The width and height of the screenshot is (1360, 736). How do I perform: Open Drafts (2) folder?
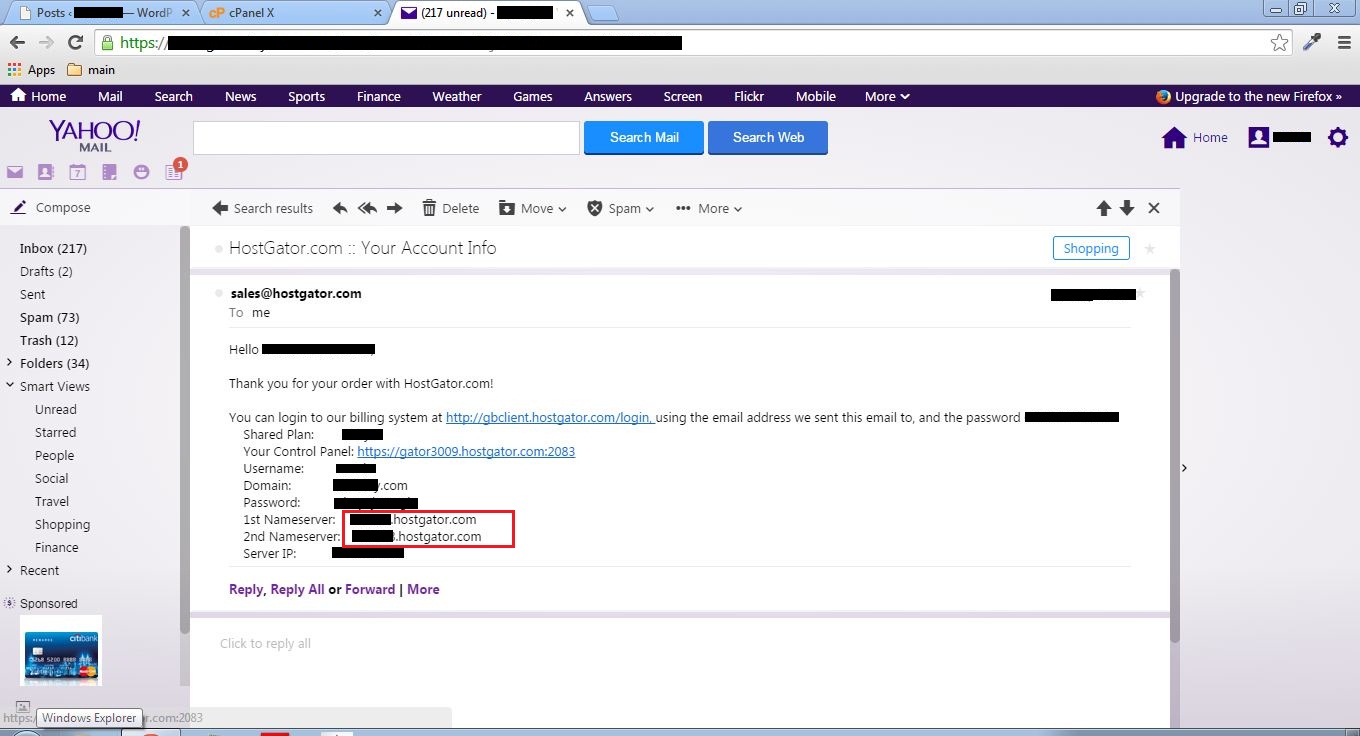point(46,271)
